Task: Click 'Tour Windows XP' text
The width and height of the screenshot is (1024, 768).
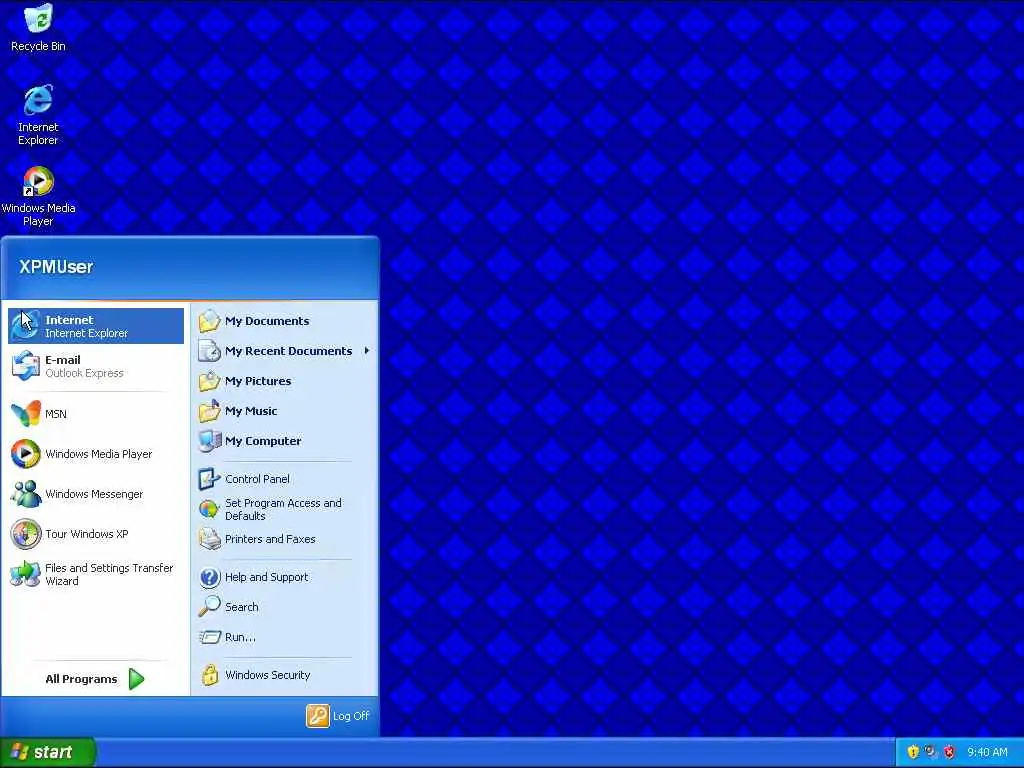Action: (x=87, y=534)
